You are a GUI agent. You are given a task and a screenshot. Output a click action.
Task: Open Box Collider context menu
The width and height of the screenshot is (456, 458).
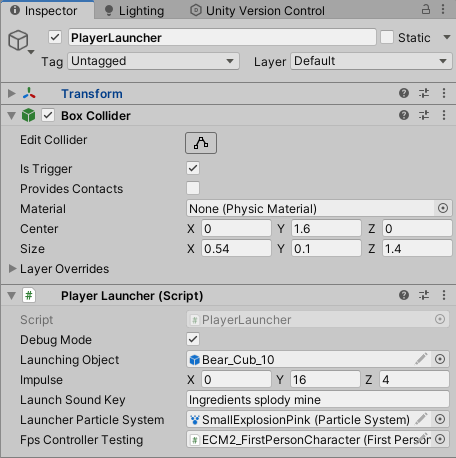pyautogui.click(x=444, y=115)
